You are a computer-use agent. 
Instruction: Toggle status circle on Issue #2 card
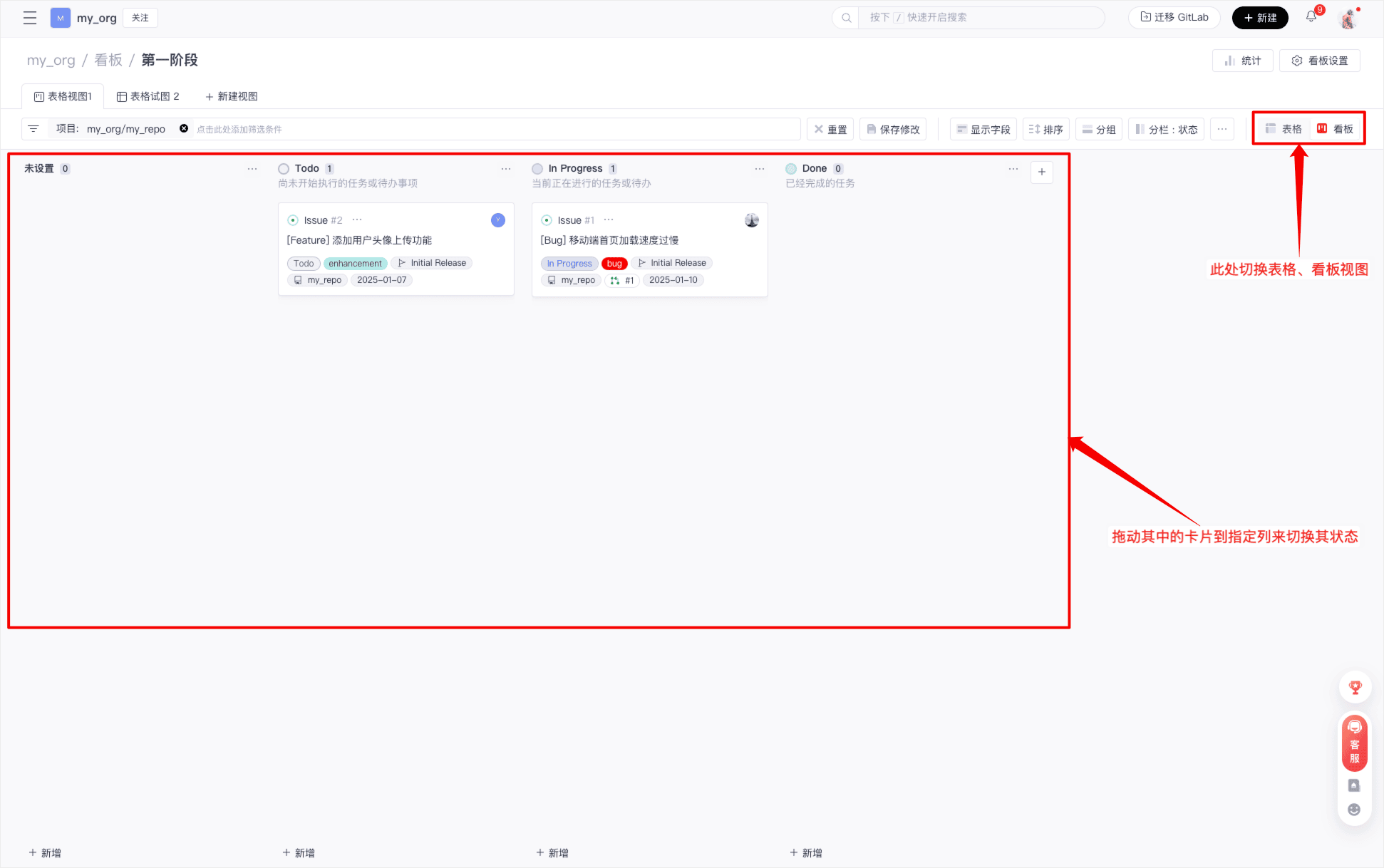point(293,220)
